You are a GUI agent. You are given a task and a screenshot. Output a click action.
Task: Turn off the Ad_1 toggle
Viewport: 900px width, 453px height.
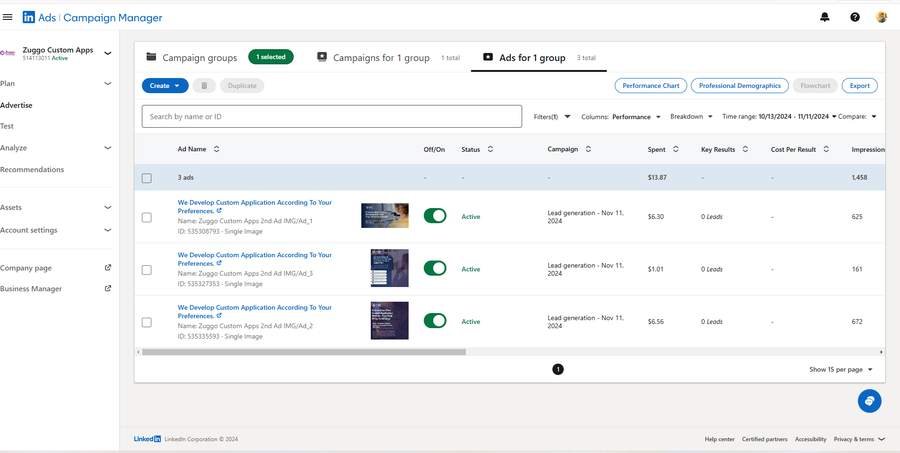click(435, 216)
